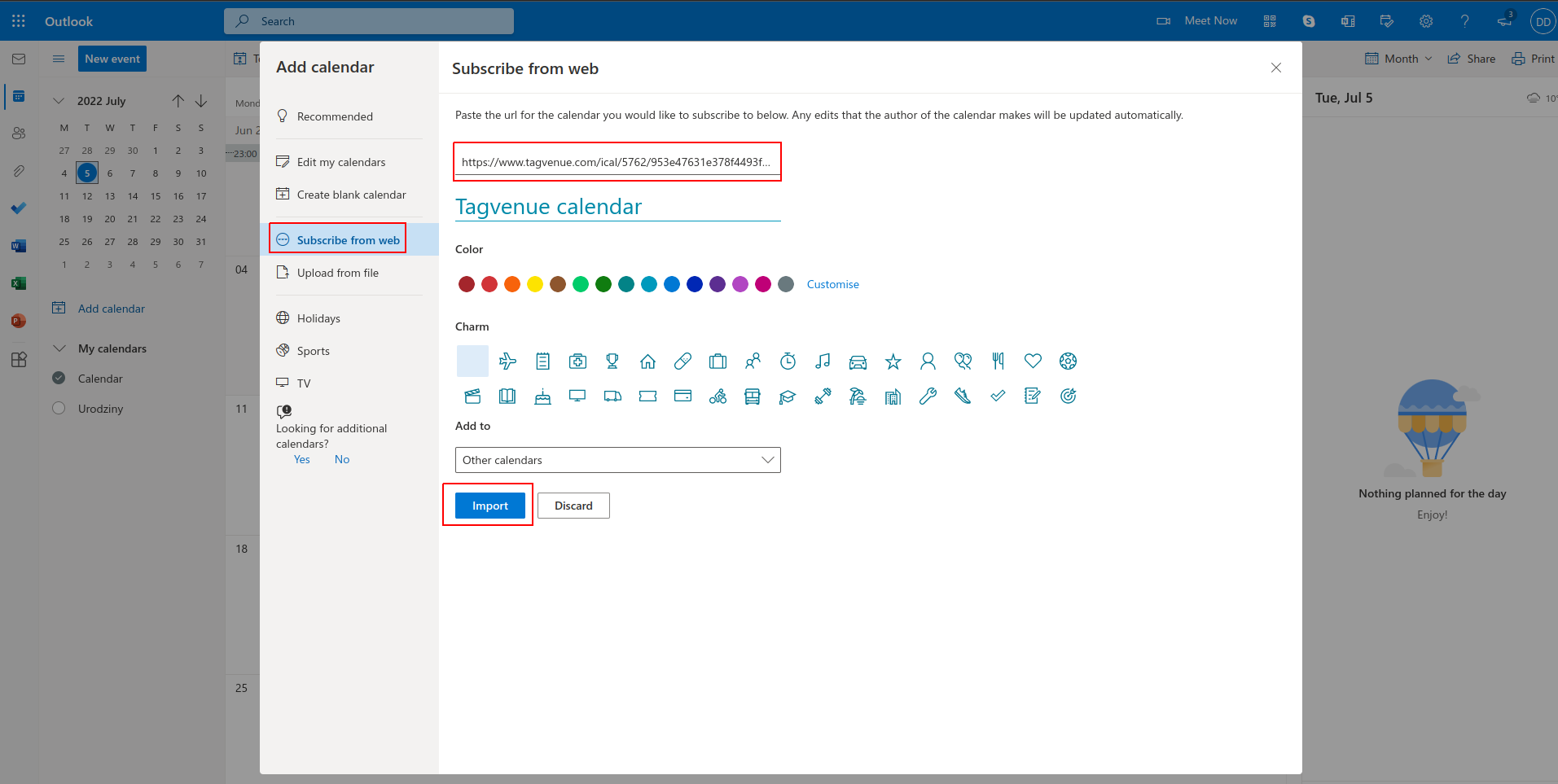Toggle the Urodziny calendar checkbox

[x=59, y=408]
